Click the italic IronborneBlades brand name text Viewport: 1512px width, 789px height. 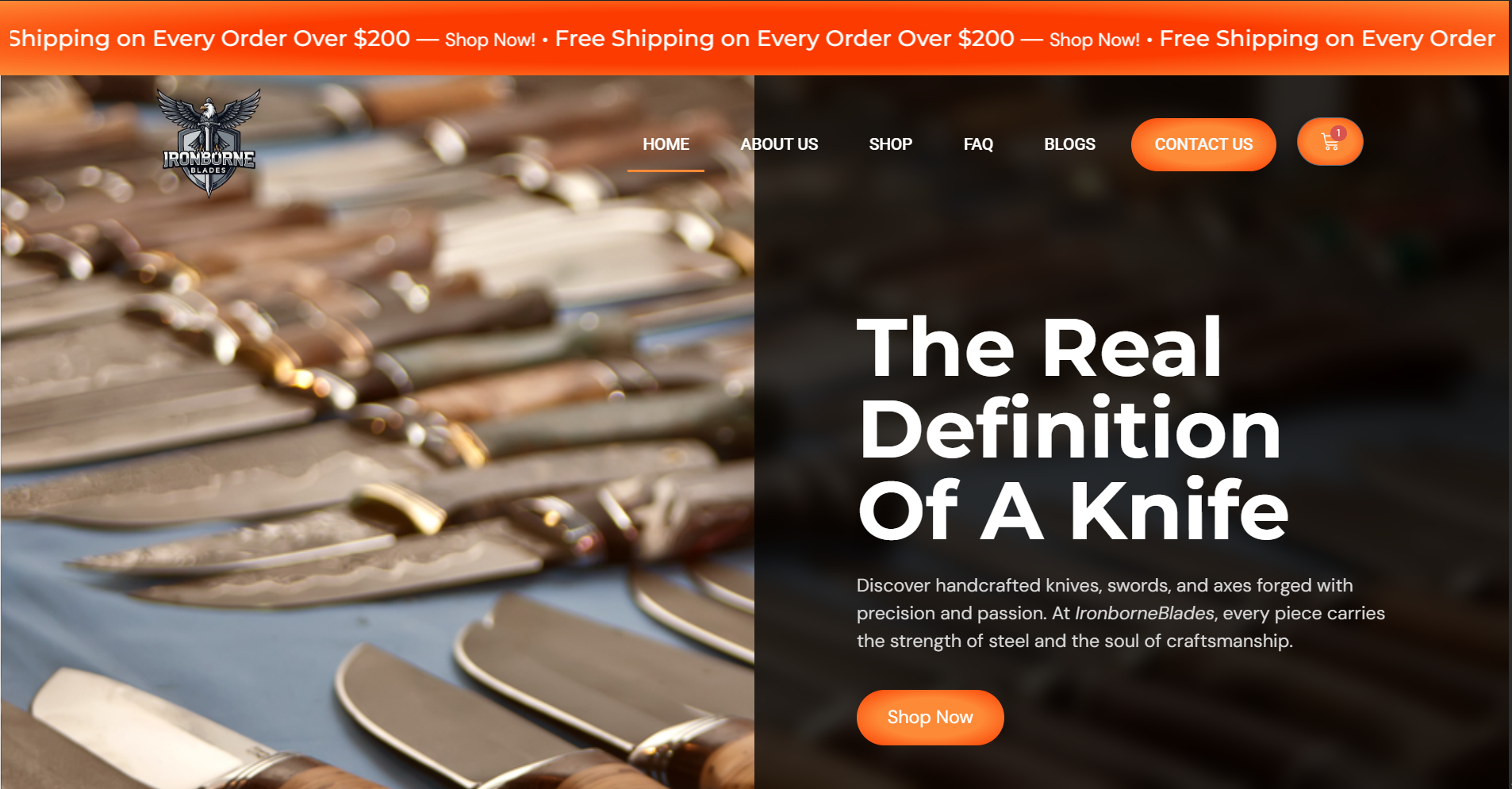1144,613
